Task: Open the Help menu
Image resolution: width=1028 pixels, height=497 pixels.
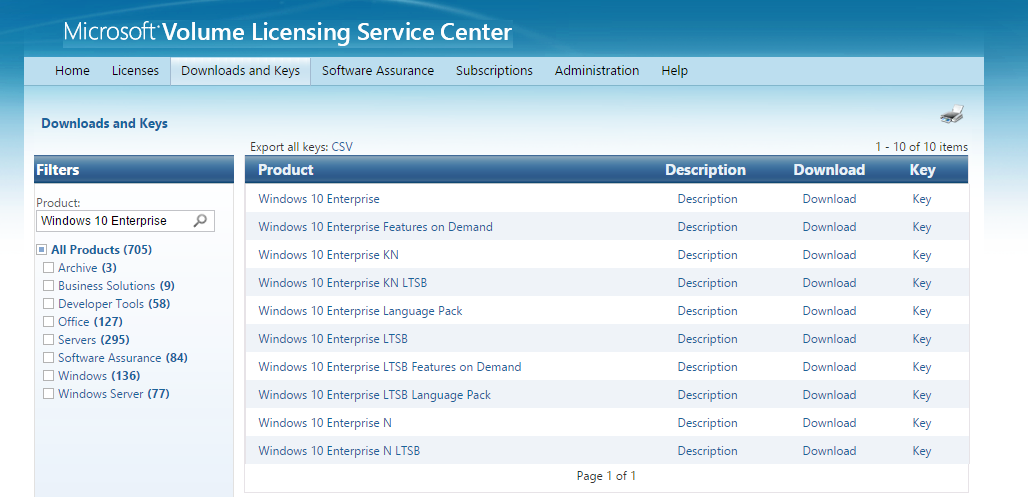Action: coord(674,71)
